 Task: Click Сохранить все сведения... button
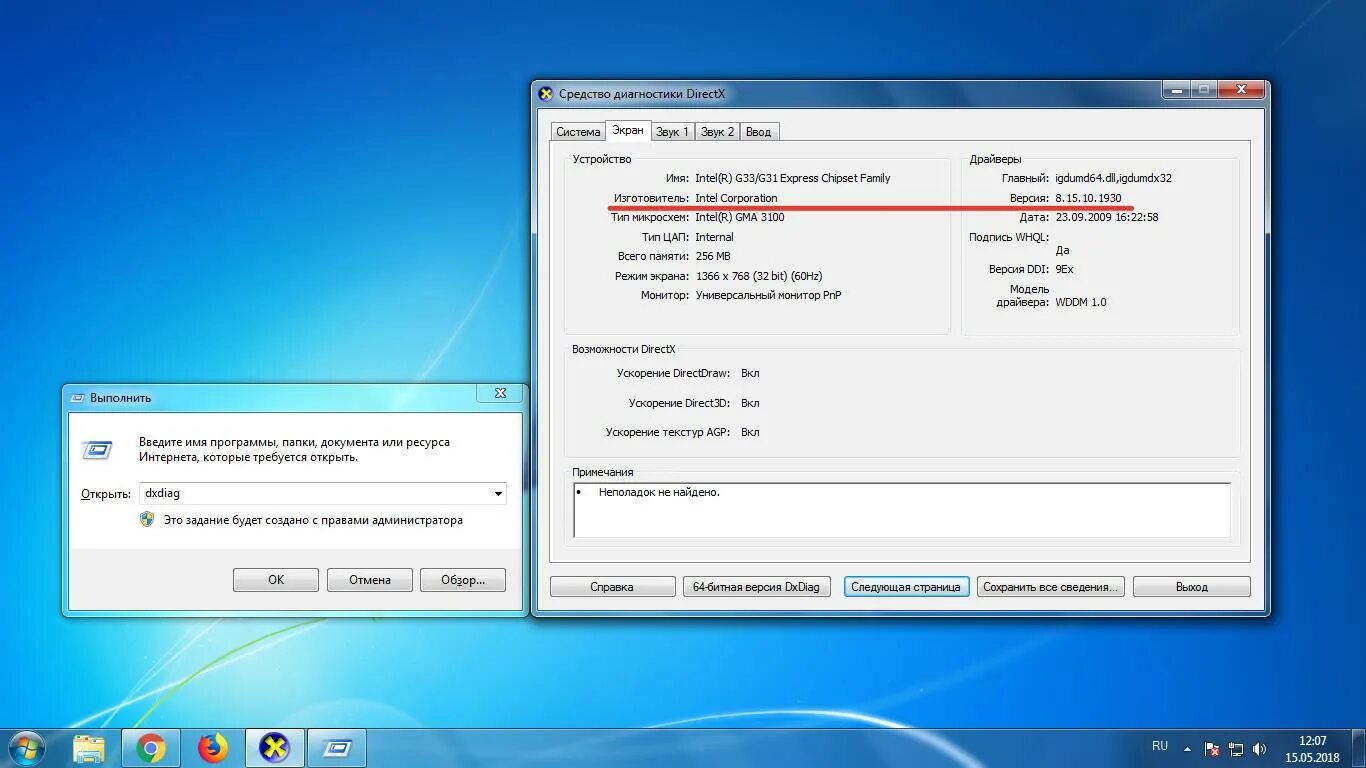pos(1051,587)
